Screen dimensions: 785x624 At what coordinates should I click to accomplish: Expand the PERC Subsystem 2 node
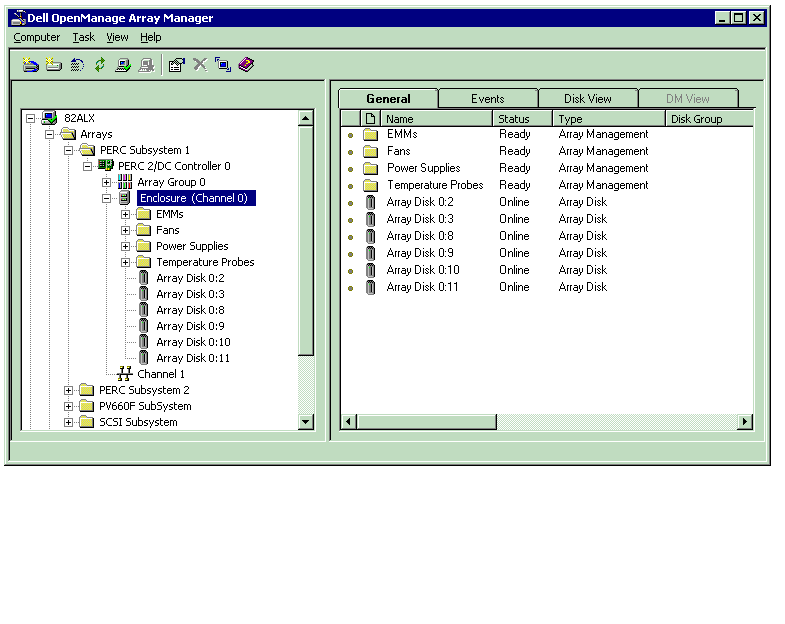pyautogui.click(x=69, y=390)
